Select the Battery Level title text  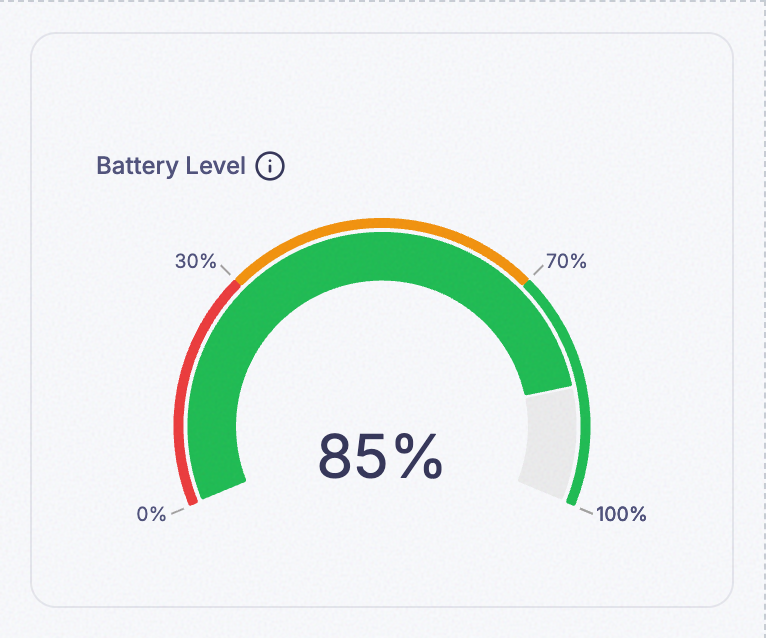[170, 166]
